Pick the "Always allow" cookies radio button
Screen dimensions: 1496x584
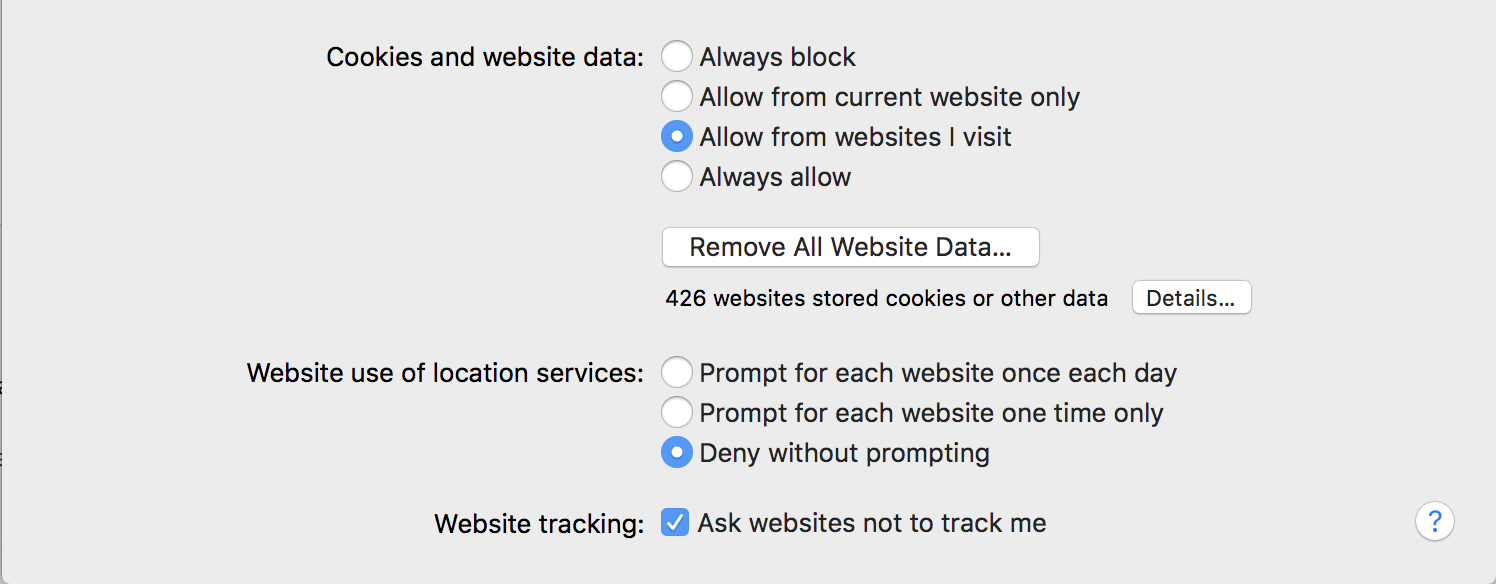tap(677, 177)
